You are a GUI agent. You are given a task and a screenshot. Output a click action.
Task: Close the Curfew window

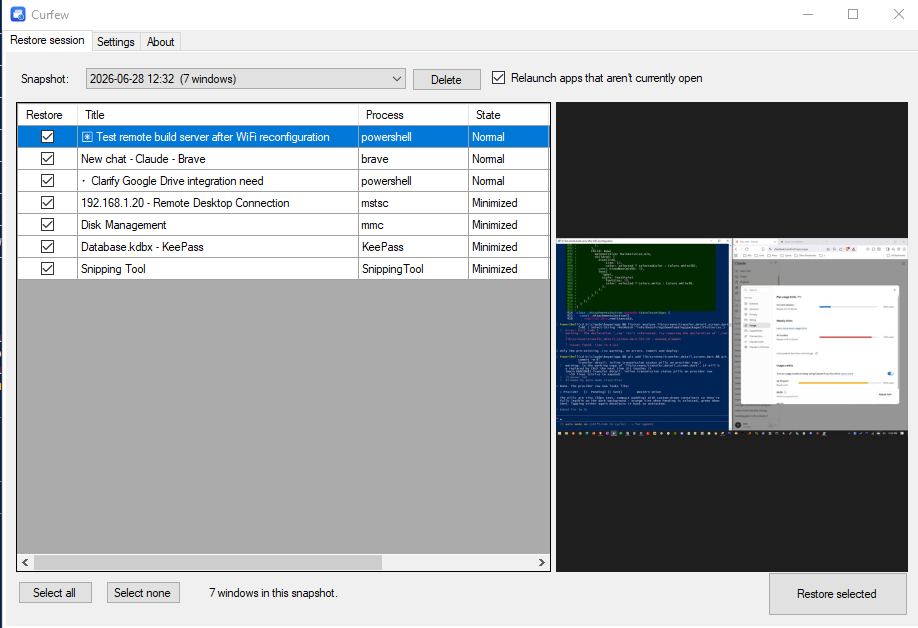point(899,14)
